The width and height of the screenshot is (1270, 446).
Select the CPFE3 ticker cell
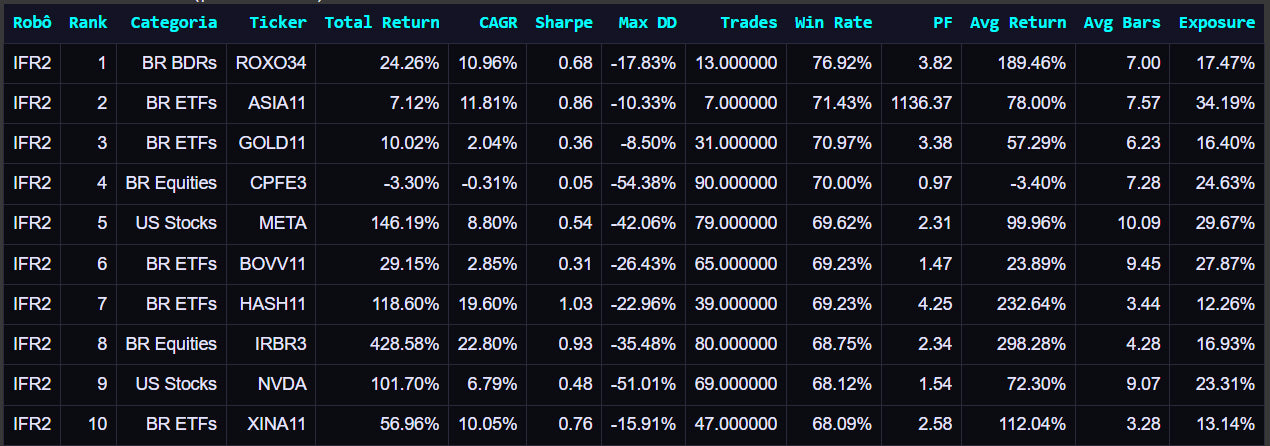(278, 183)
